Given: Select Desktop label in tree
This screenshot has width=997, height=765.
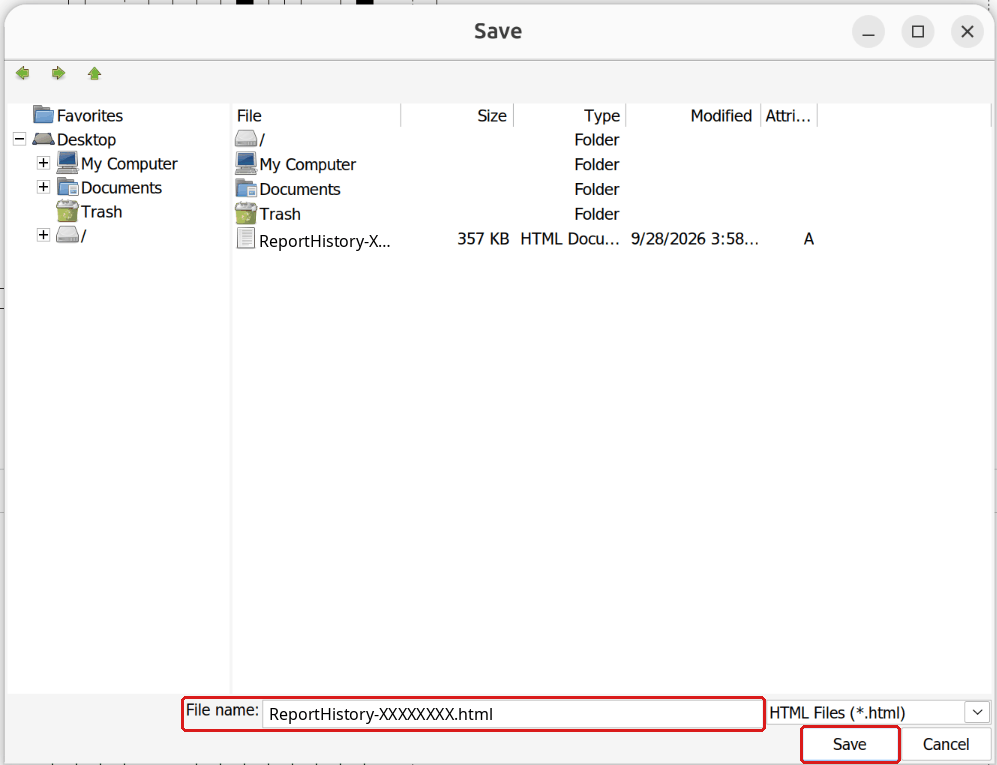Looking at the screenshot, I should click(86, 139).
